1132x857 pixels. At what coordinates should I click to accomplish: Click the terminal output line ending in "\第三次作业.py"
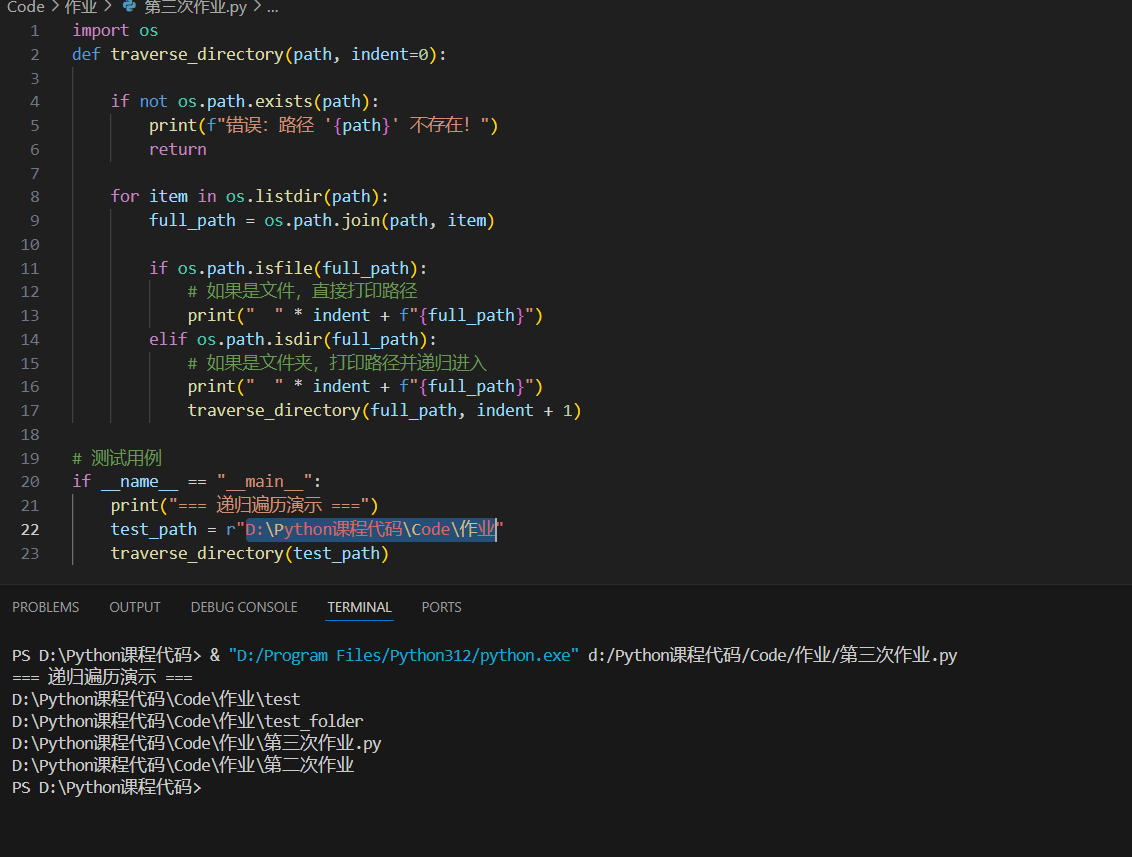point(196,744)
